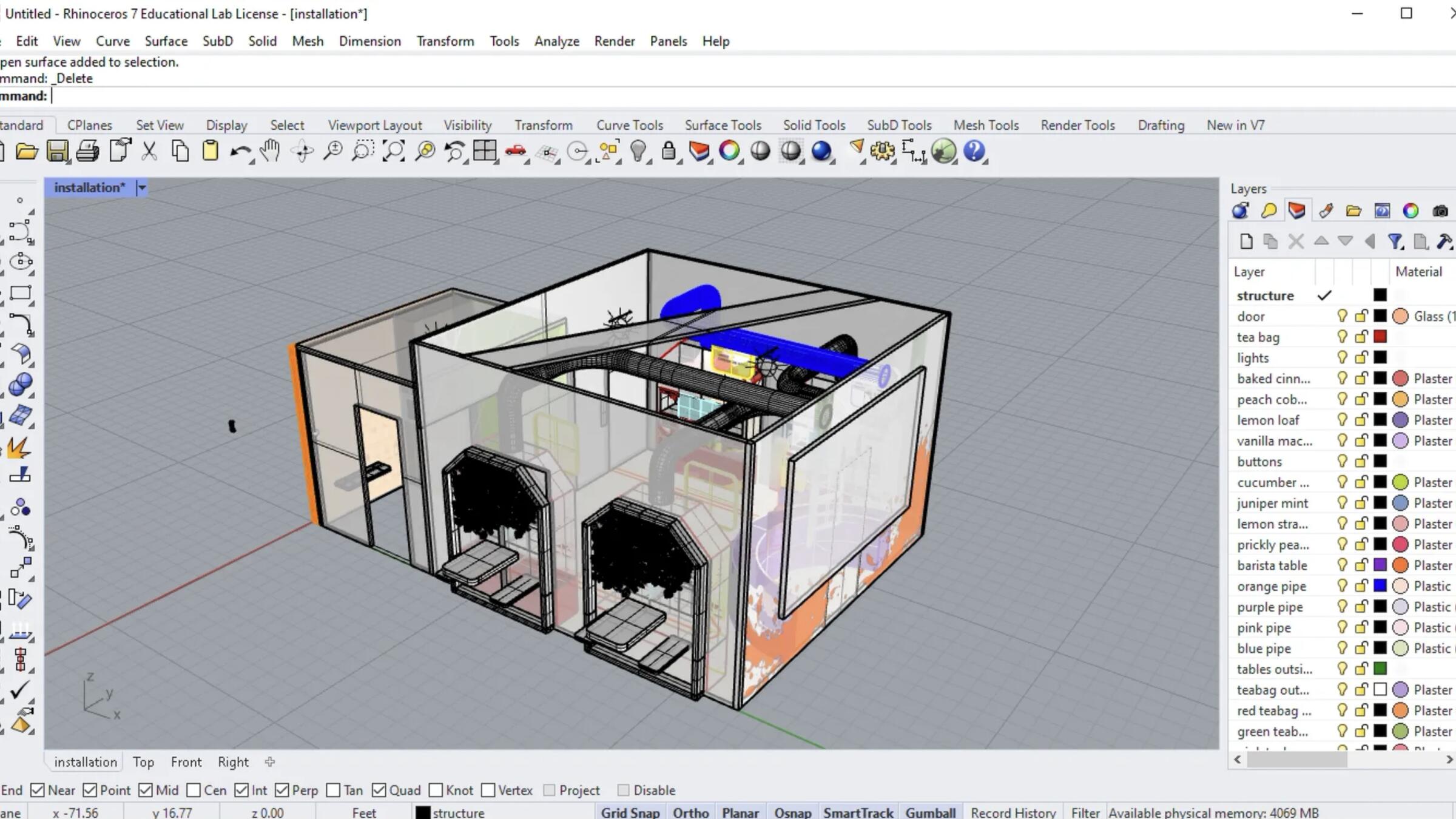The height and width of the screenshot is (819, 1456).
Task: Click the red color swatch of tea bag layer
Action: [x=1380, y=337]
